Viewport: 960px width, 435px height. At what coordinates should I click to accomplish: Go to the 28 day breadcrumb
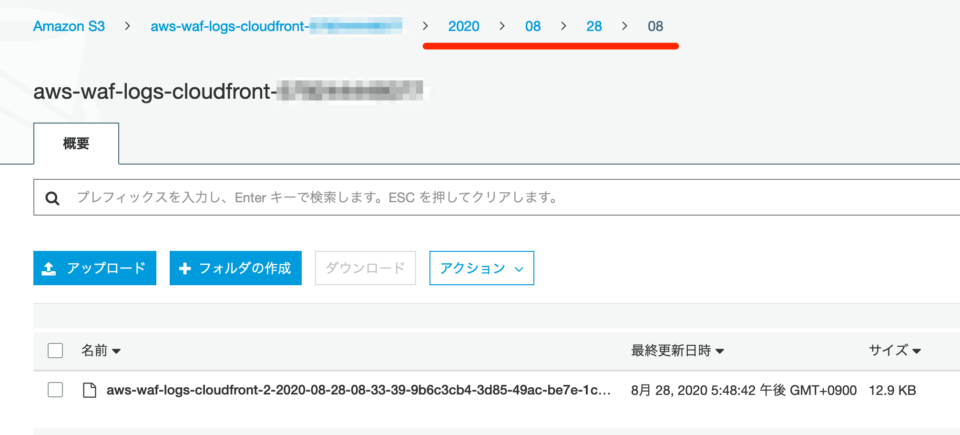pos(594,26)
